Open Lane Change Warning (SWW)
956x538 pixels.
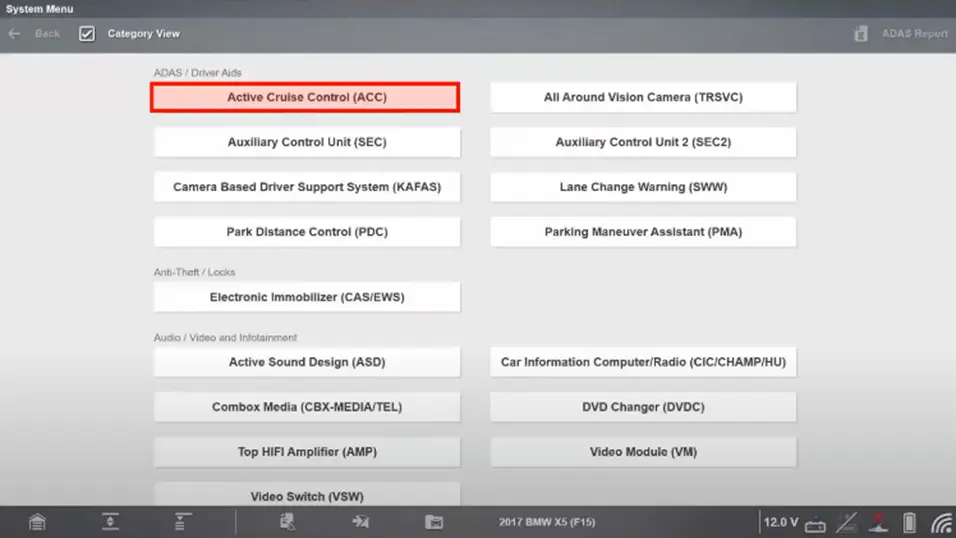coord(643,187)
